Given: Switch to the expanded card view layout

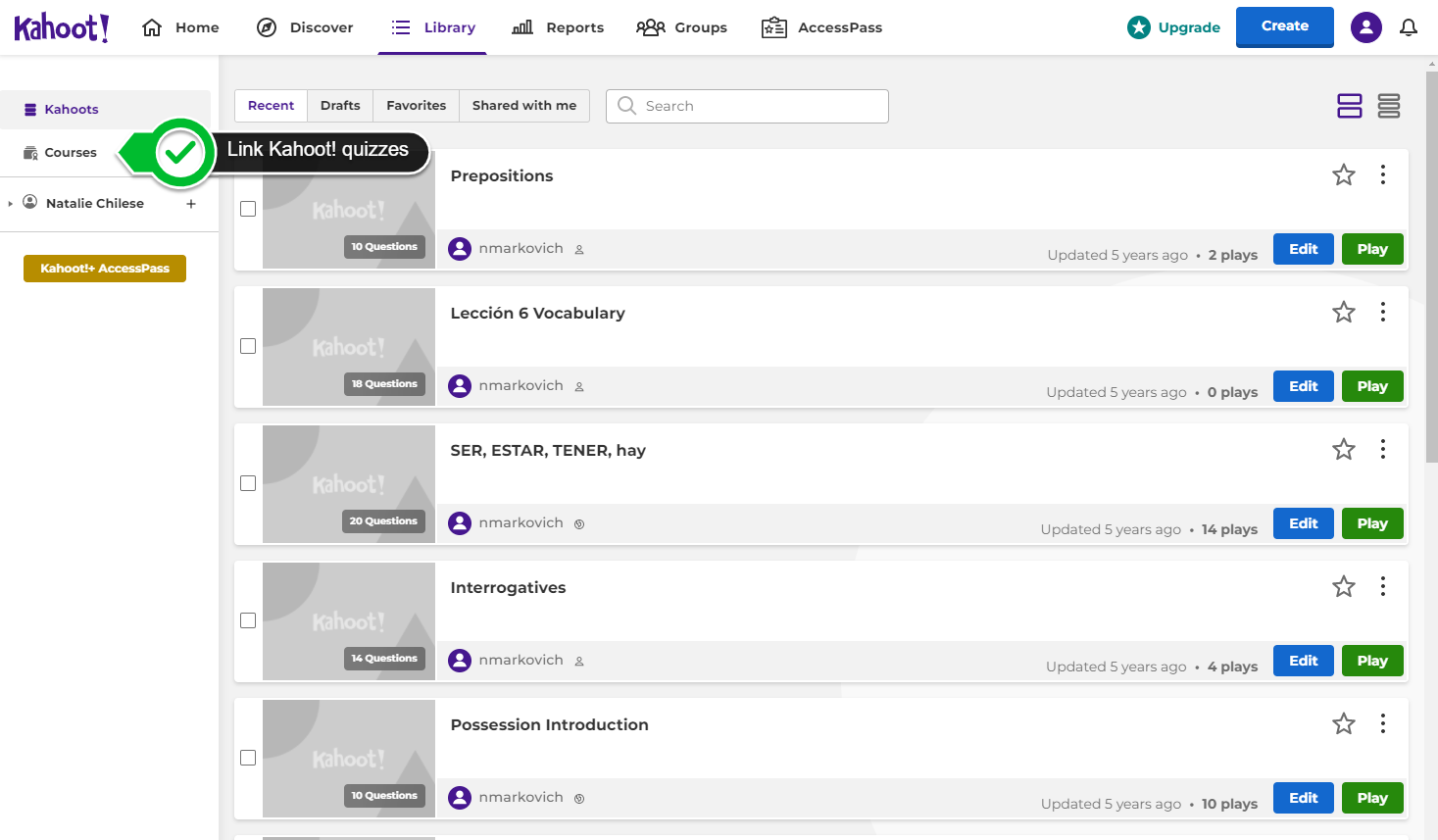Looking at the screenshot, I should (1349, 106).
